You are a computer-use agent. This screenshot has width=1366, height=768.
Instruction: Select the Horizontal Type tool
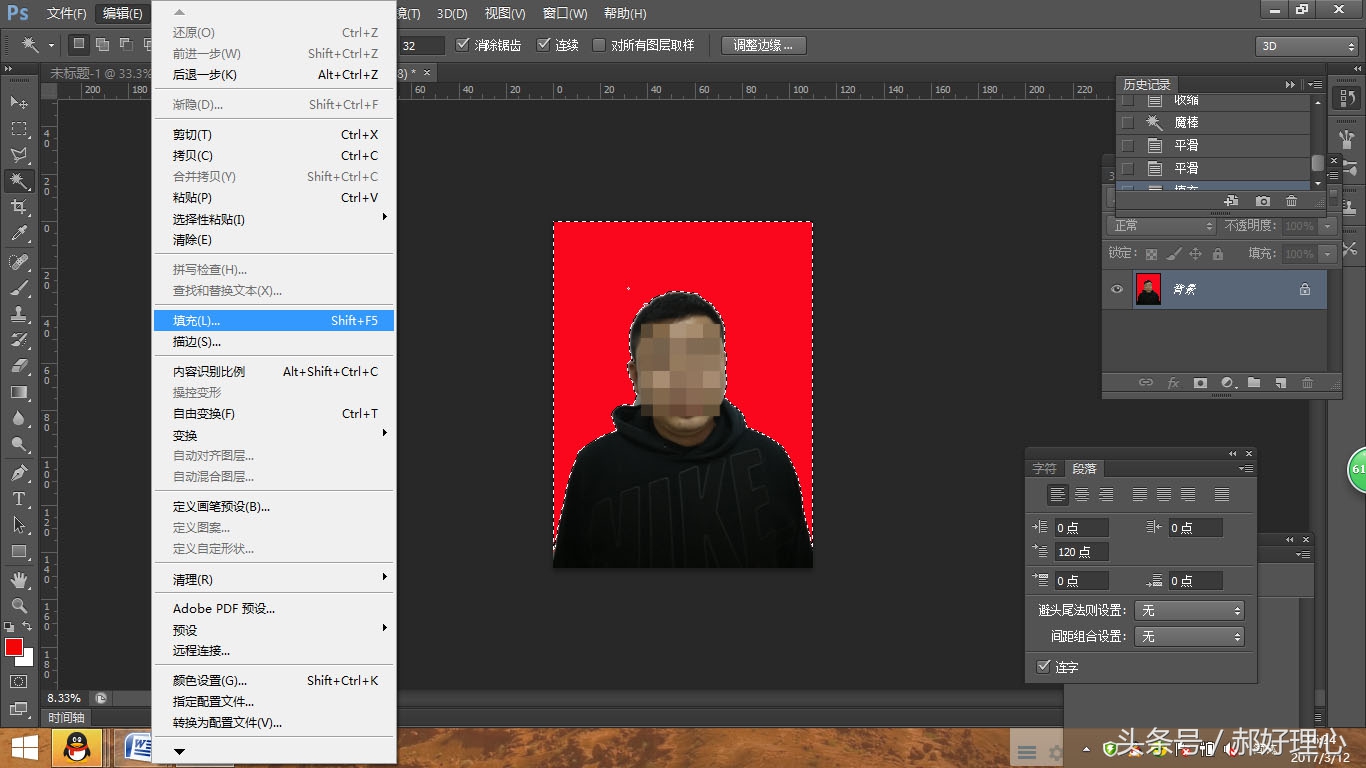tap(19, 498)
